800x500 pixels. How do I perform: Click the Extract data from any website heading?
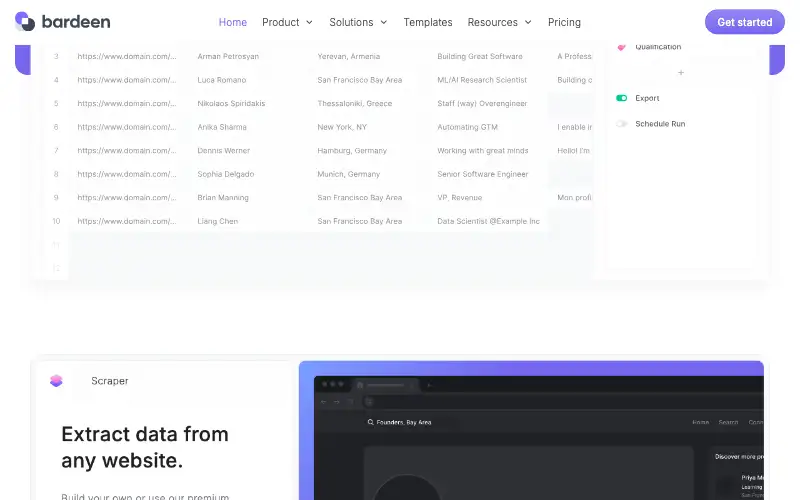[145, 447]
